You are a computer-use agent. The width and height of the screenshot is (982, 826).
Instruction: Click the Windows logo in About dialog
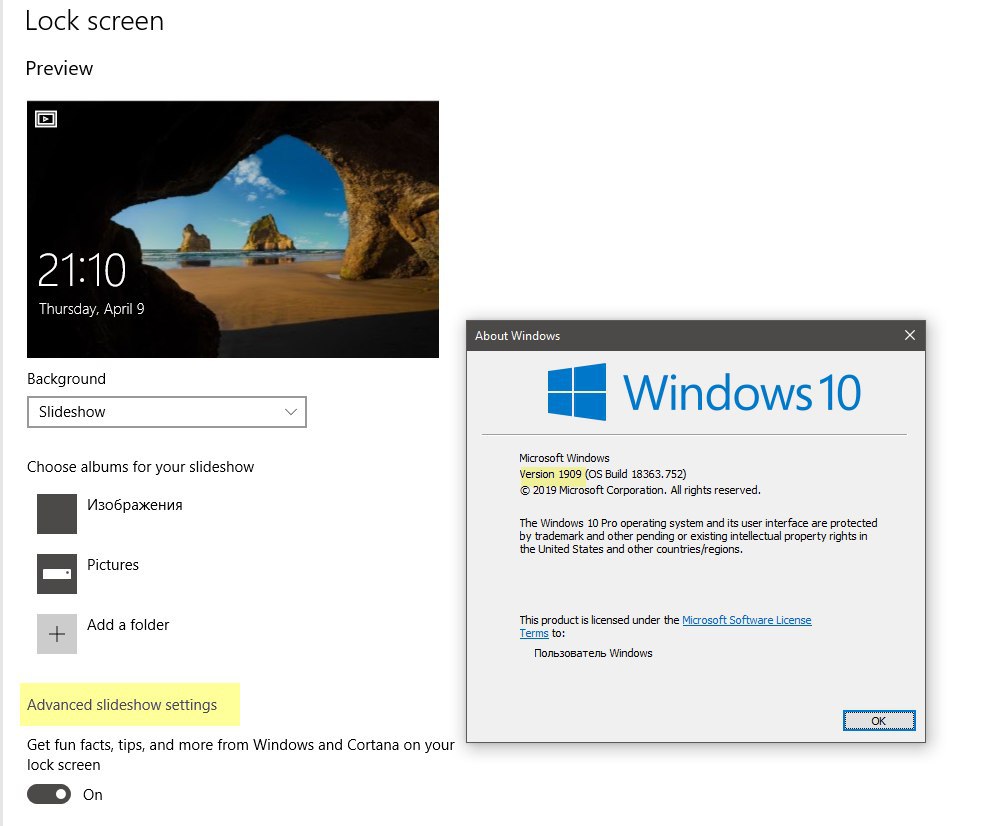coord(577,392)
